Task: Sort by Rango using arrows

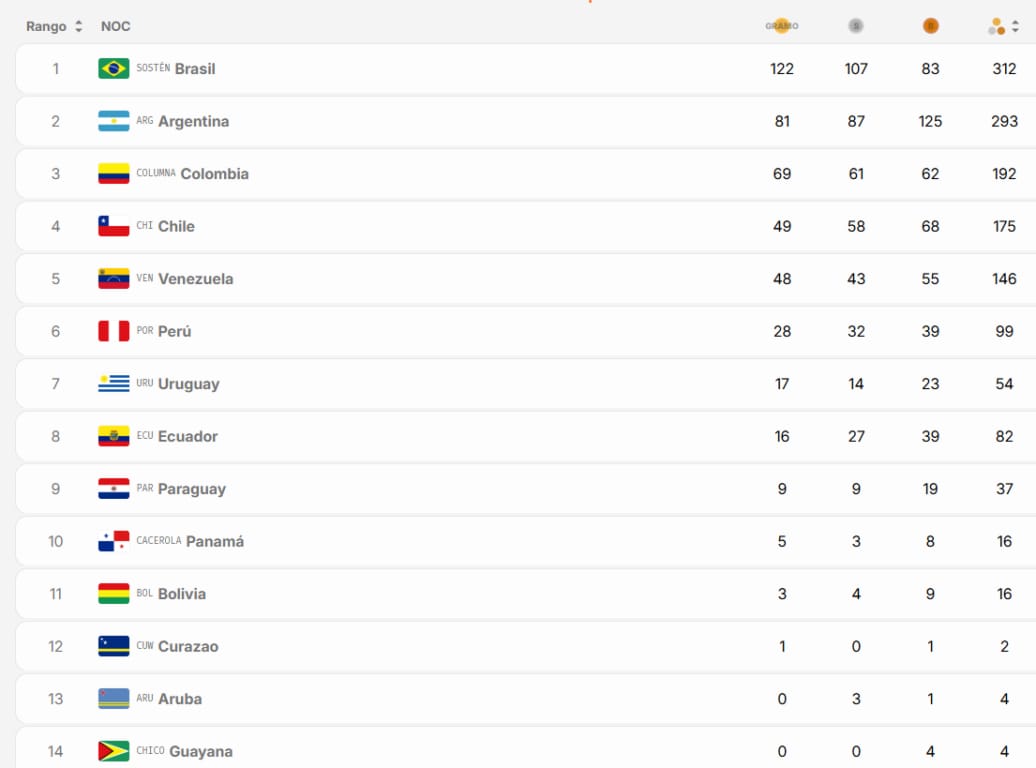Action: pos(79,26)
